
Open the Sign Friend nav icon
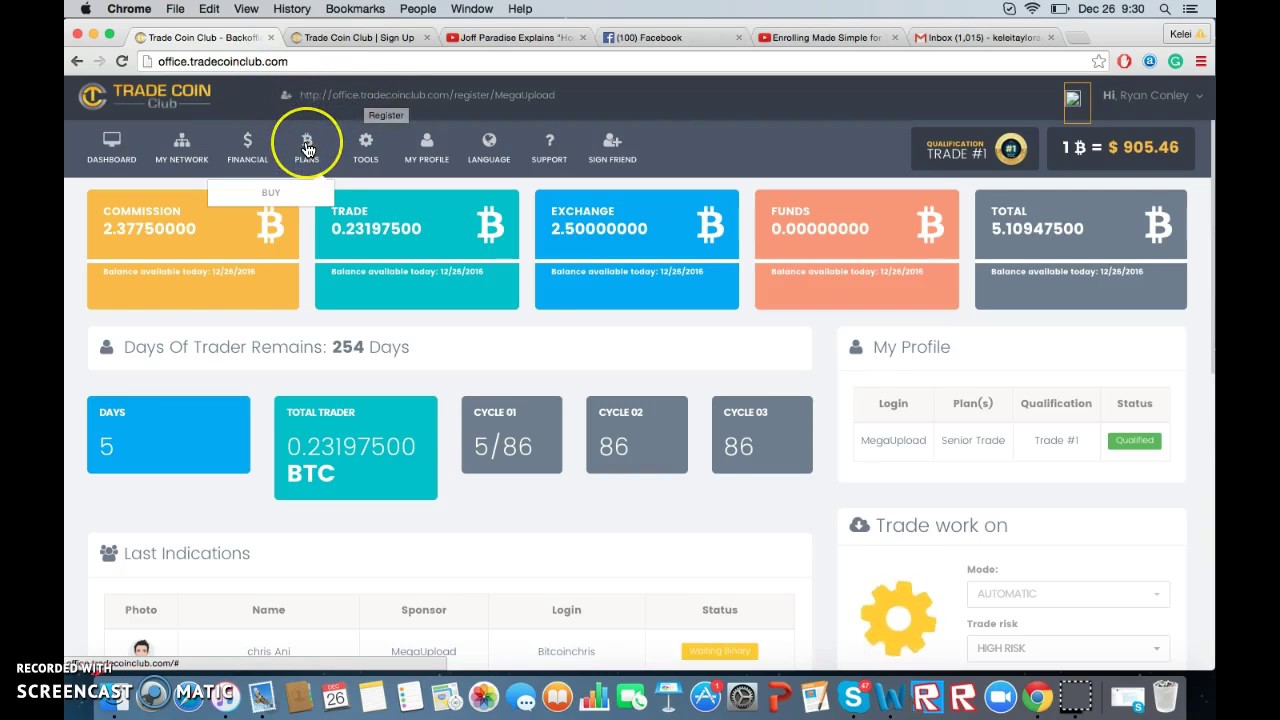pos(612,147)
